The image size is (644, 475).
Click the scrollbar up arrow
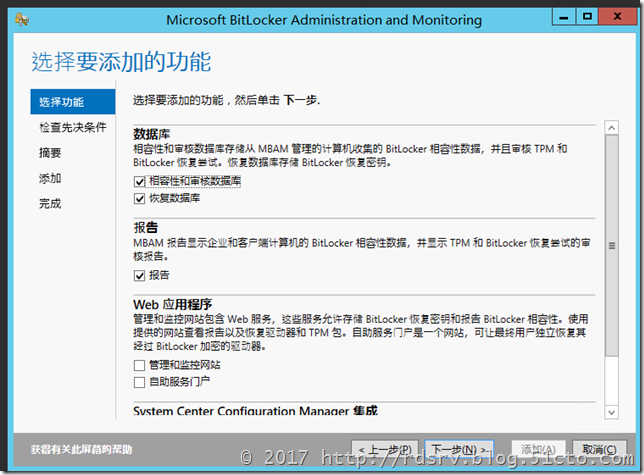tap(612, 128)
